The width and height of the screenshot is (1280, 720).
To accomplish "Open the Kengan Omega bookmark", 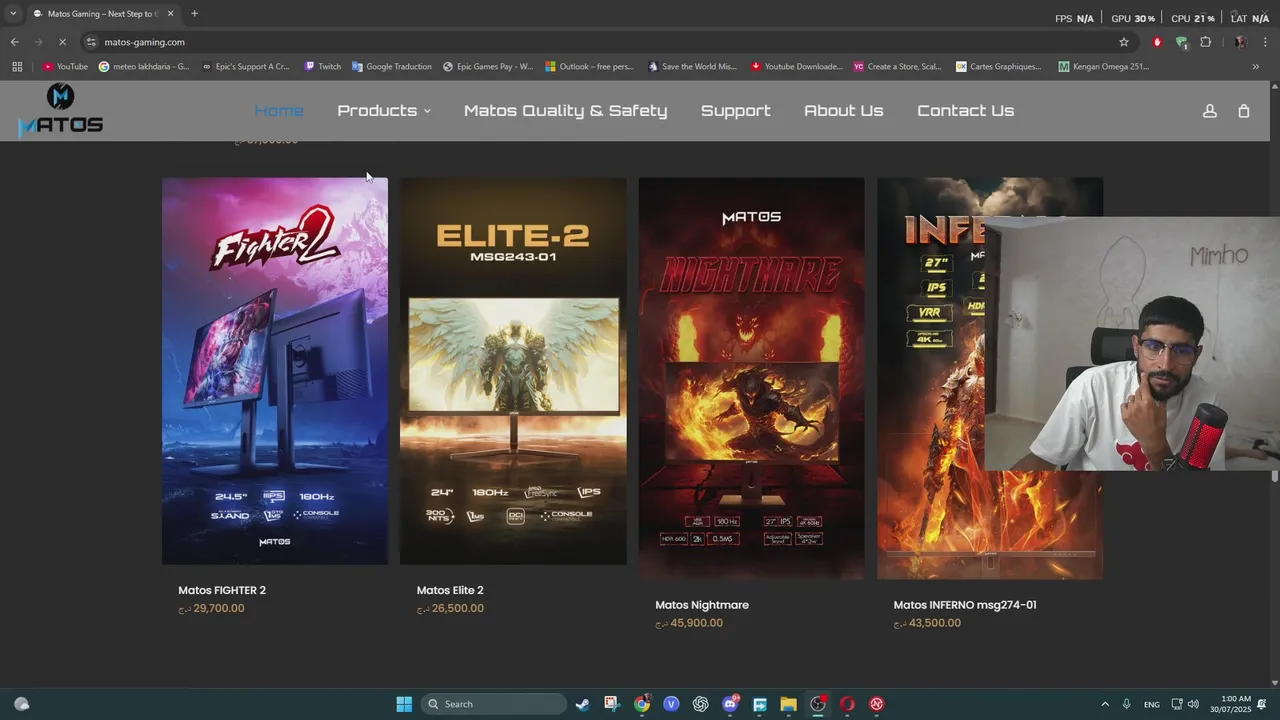I will (1103, 67).
